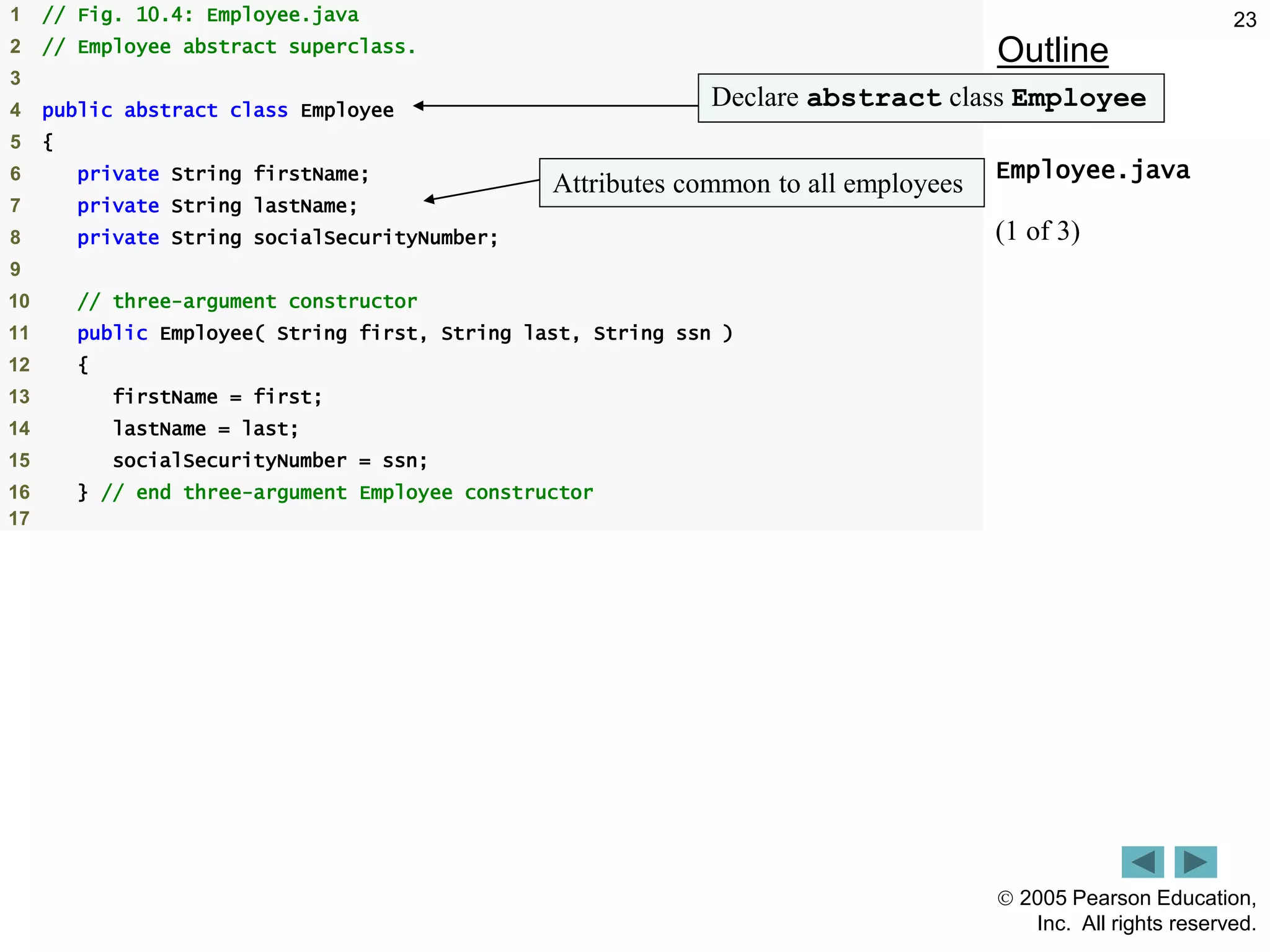Click the '(1 of 3)' page indicator
This screenshot has width=1270, height=952.
tap(1038, 231)
